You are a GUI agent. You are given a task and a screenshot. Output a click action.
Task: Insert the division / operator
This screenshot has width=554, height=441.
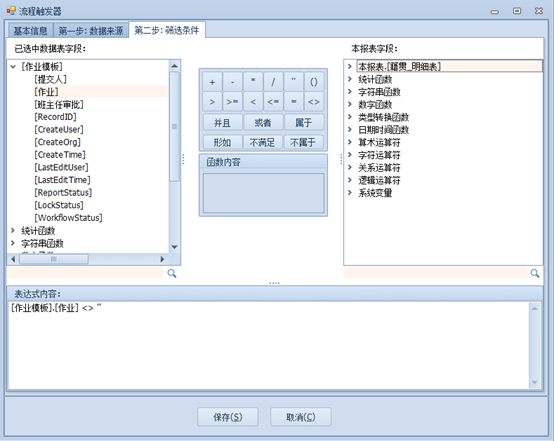point(273,82)
